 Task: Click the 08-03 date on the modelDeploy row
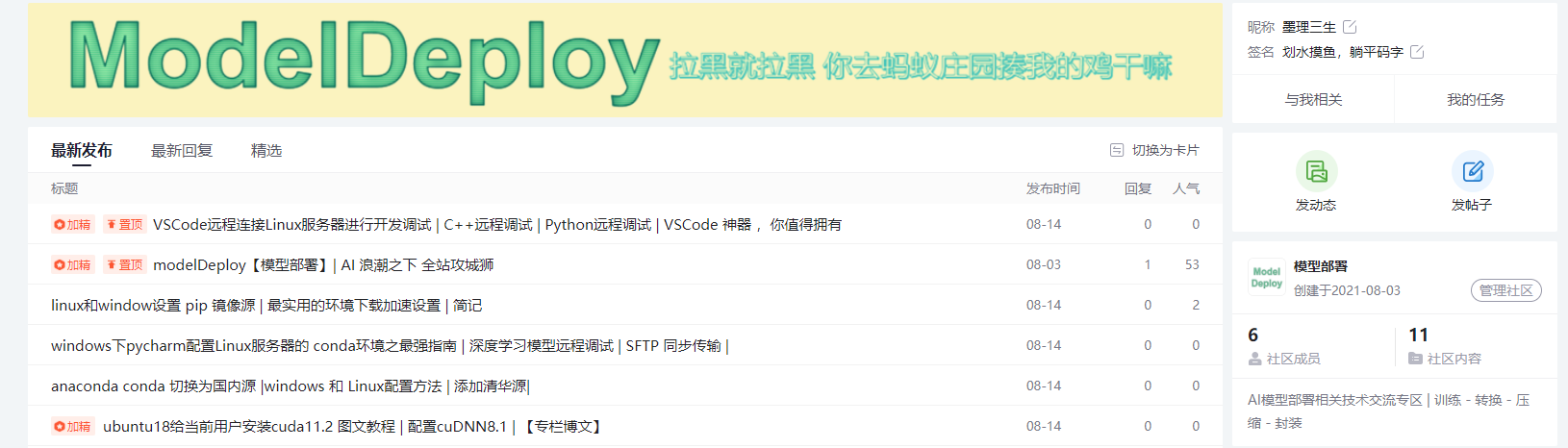1044,265
